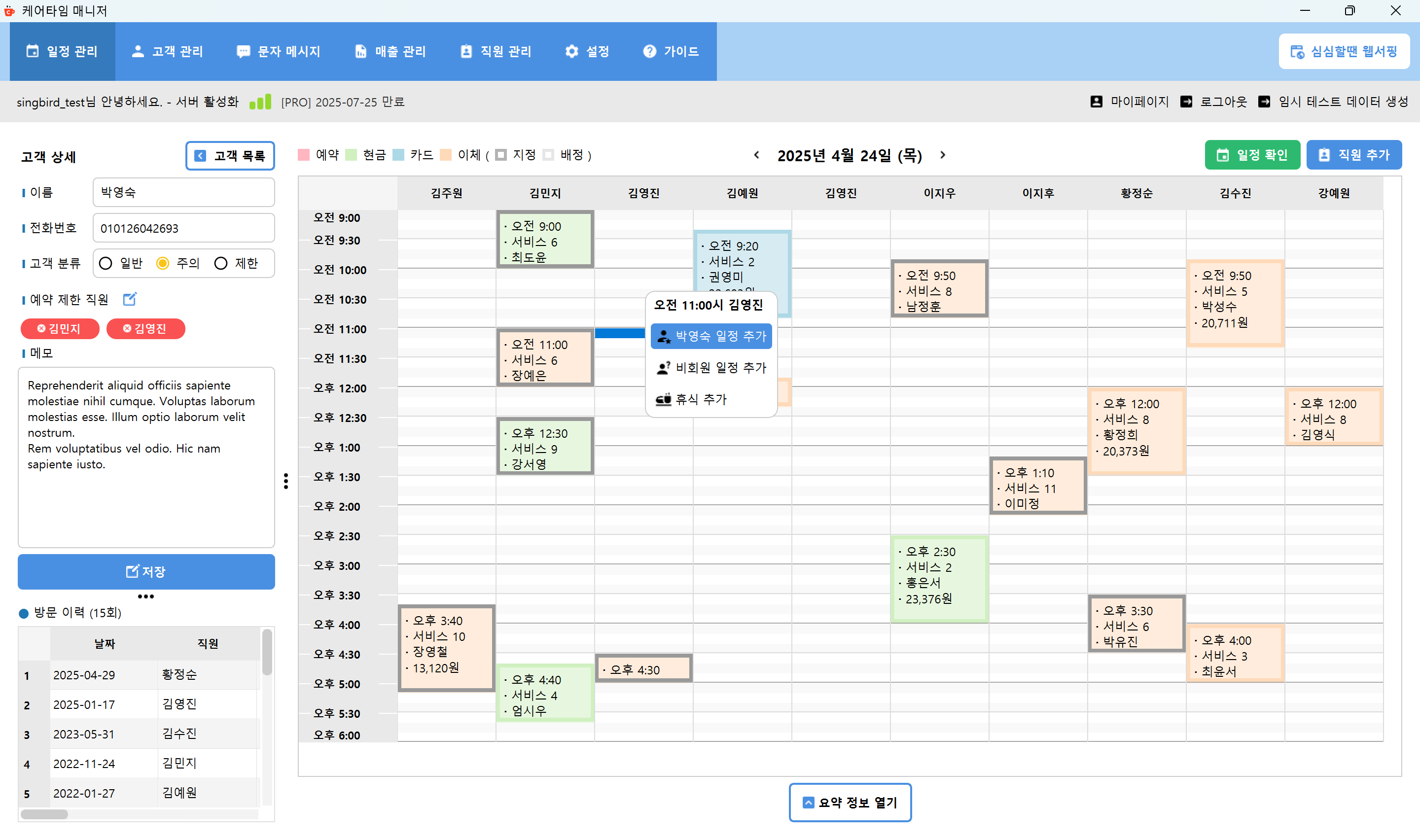Open 심심할땐 웹서핑 browser icon

pos(1296,51)
